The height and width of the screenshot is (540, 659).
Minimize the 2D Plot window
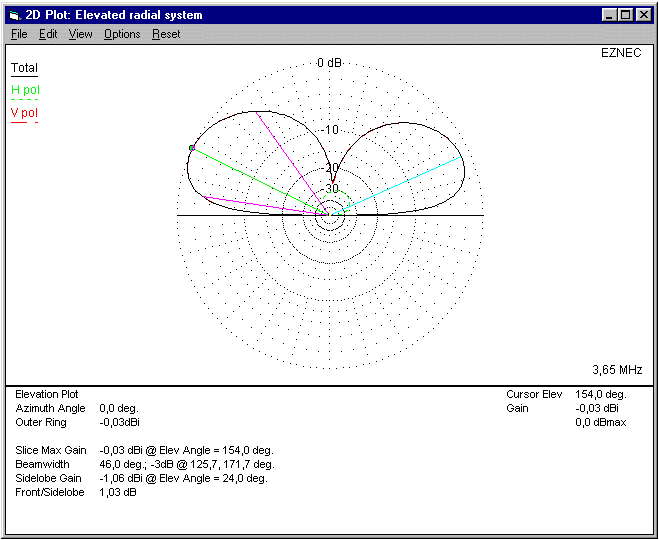[x=609, y=16]
